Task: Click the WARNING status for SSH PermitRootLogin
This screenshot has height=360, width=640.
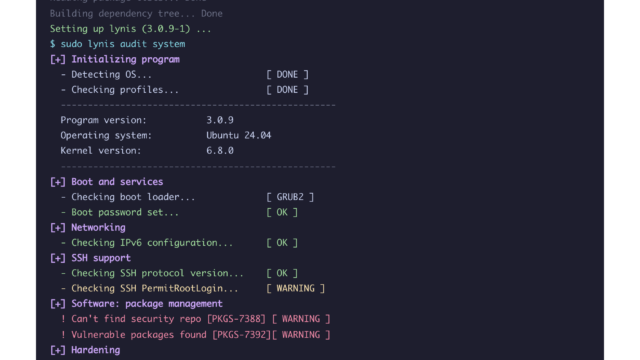Action: pyautogui.click(x=296, y=289)
